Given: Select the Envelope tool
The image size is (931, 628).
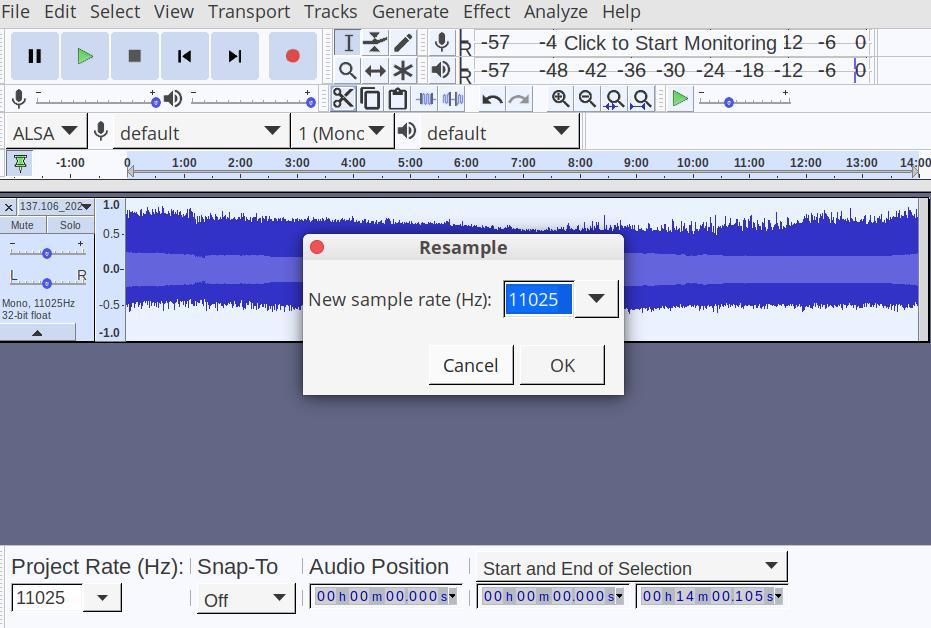Looking at the screenshot, I should [374, 42].
